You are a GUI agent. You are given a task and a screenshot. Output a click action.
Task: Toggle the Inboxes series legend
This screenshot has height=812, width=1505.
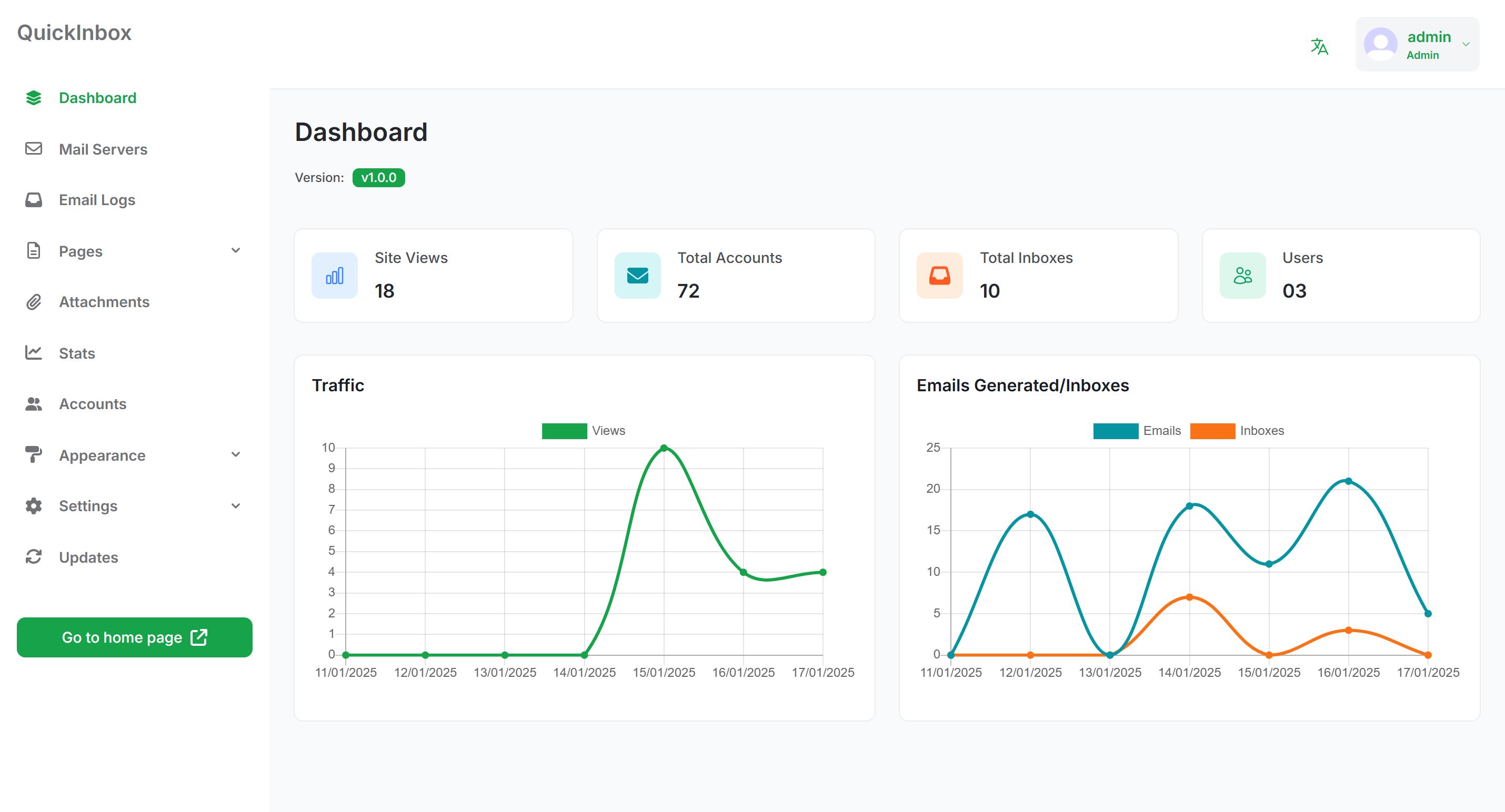[x=1261, y=431]
